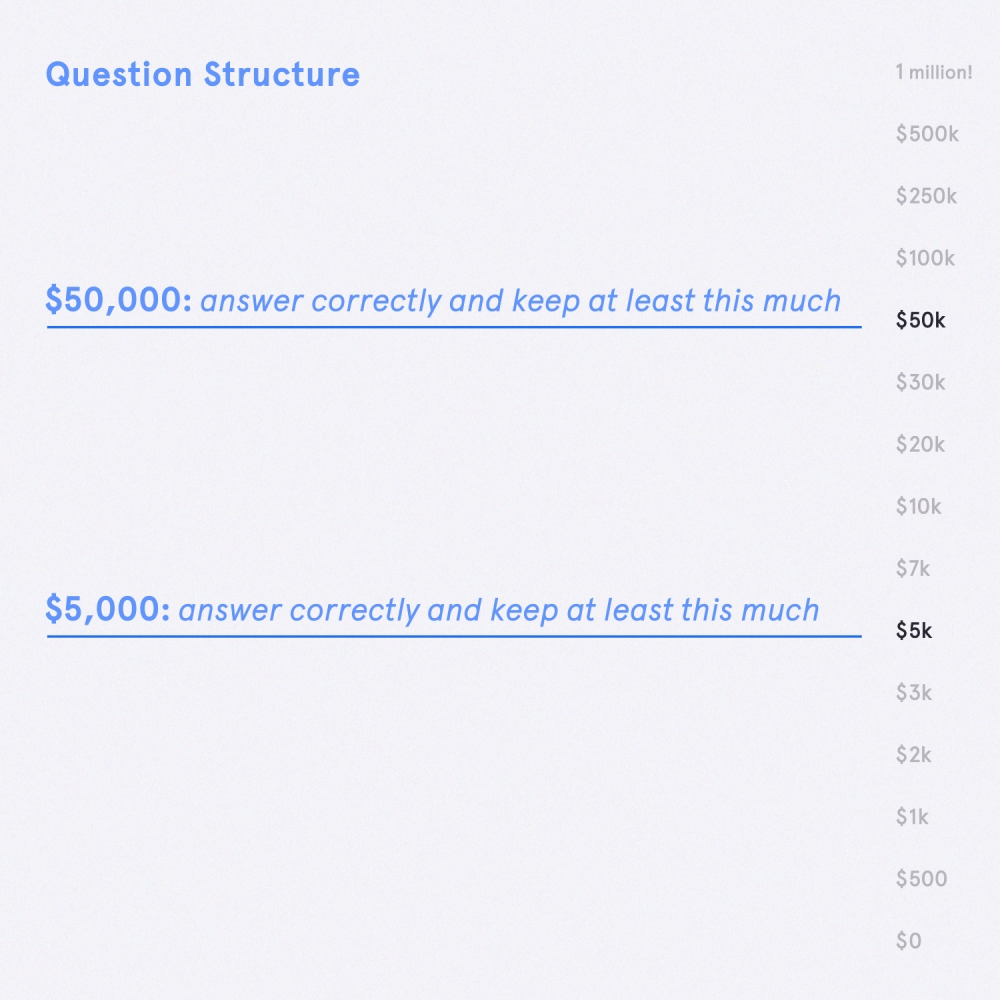Image resolution: width=1000 pixels, height=1000 pixels.
Task: Select the $10k prize level
Action: coord(918,506)
